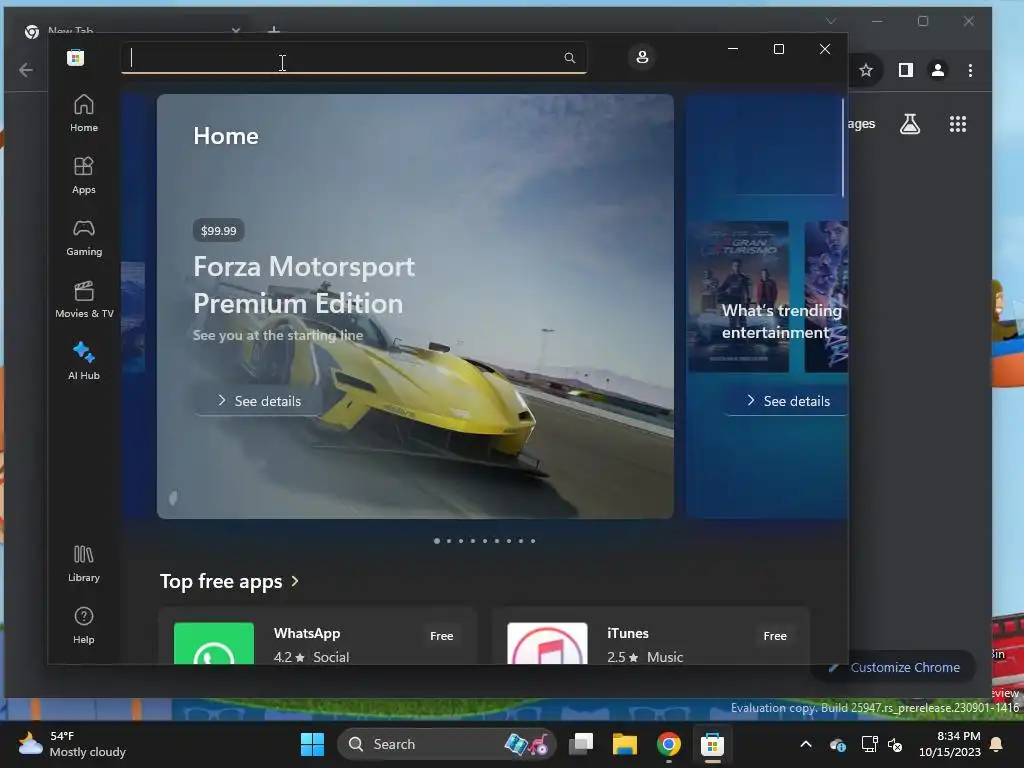The width and height of the screenshot is (1024, 768).
Task: Click Free button for iTunes
Action: click(x=775, y=635)
